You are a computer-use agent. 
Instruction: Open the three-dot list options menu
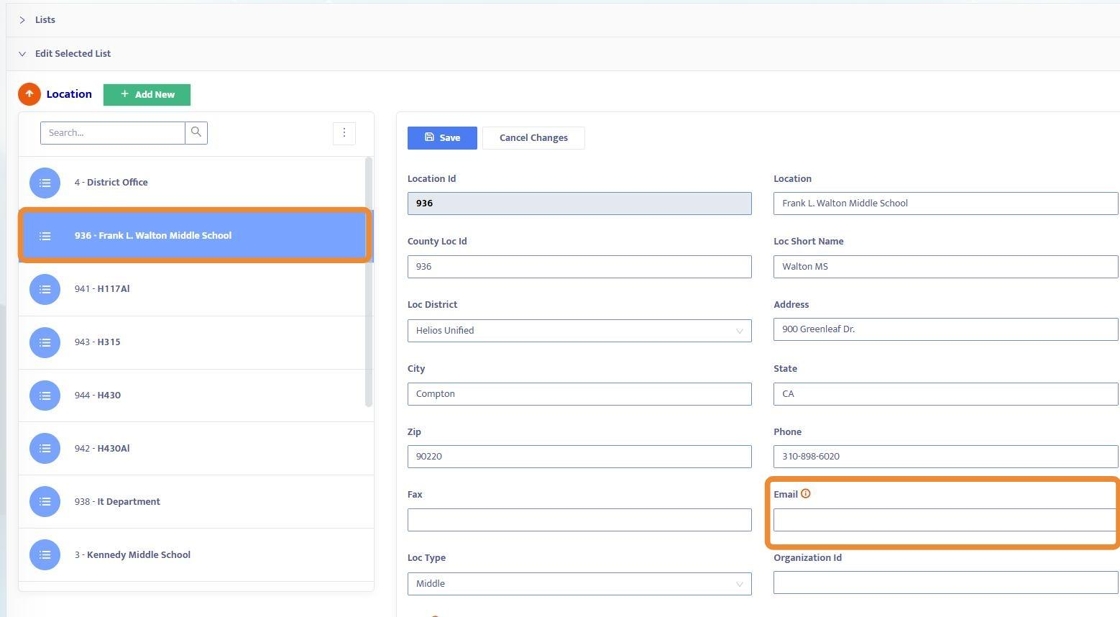click(x=344, y=133)
